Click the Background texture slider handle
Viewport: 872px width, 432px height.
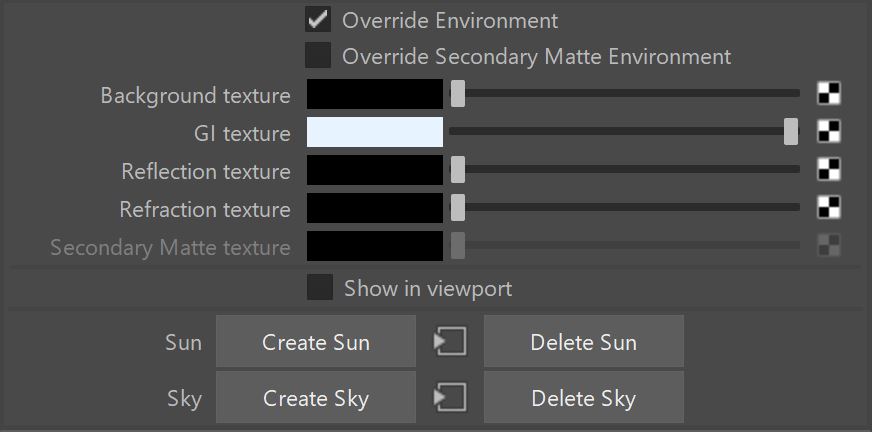[458, 93]
